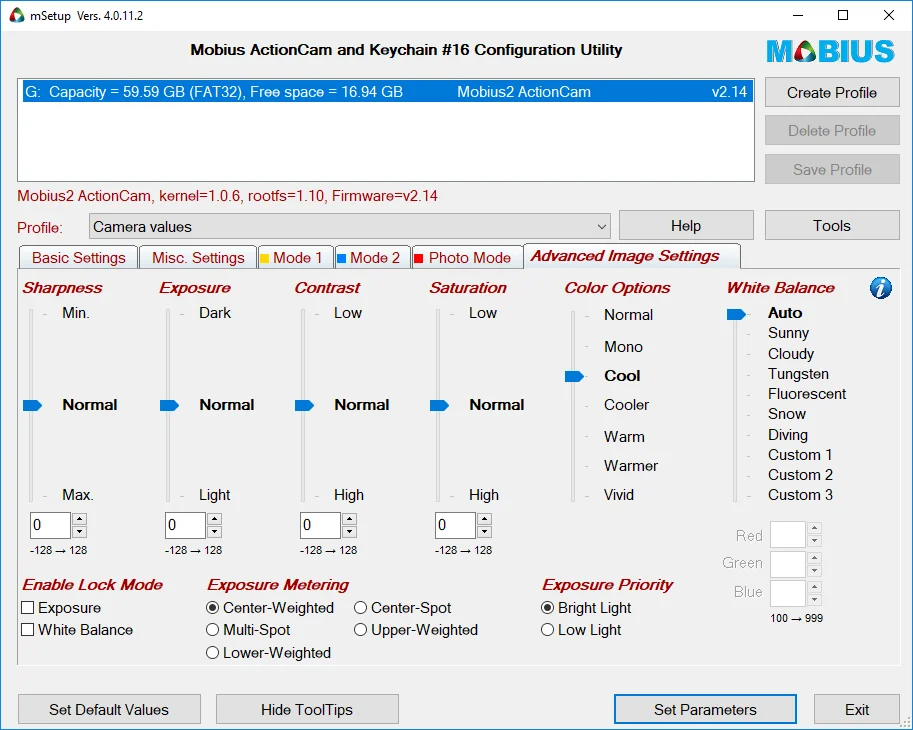Select the G: Mobius2 ActionCam drive row
The image size is (913, 730).
[x=387, y=92]
